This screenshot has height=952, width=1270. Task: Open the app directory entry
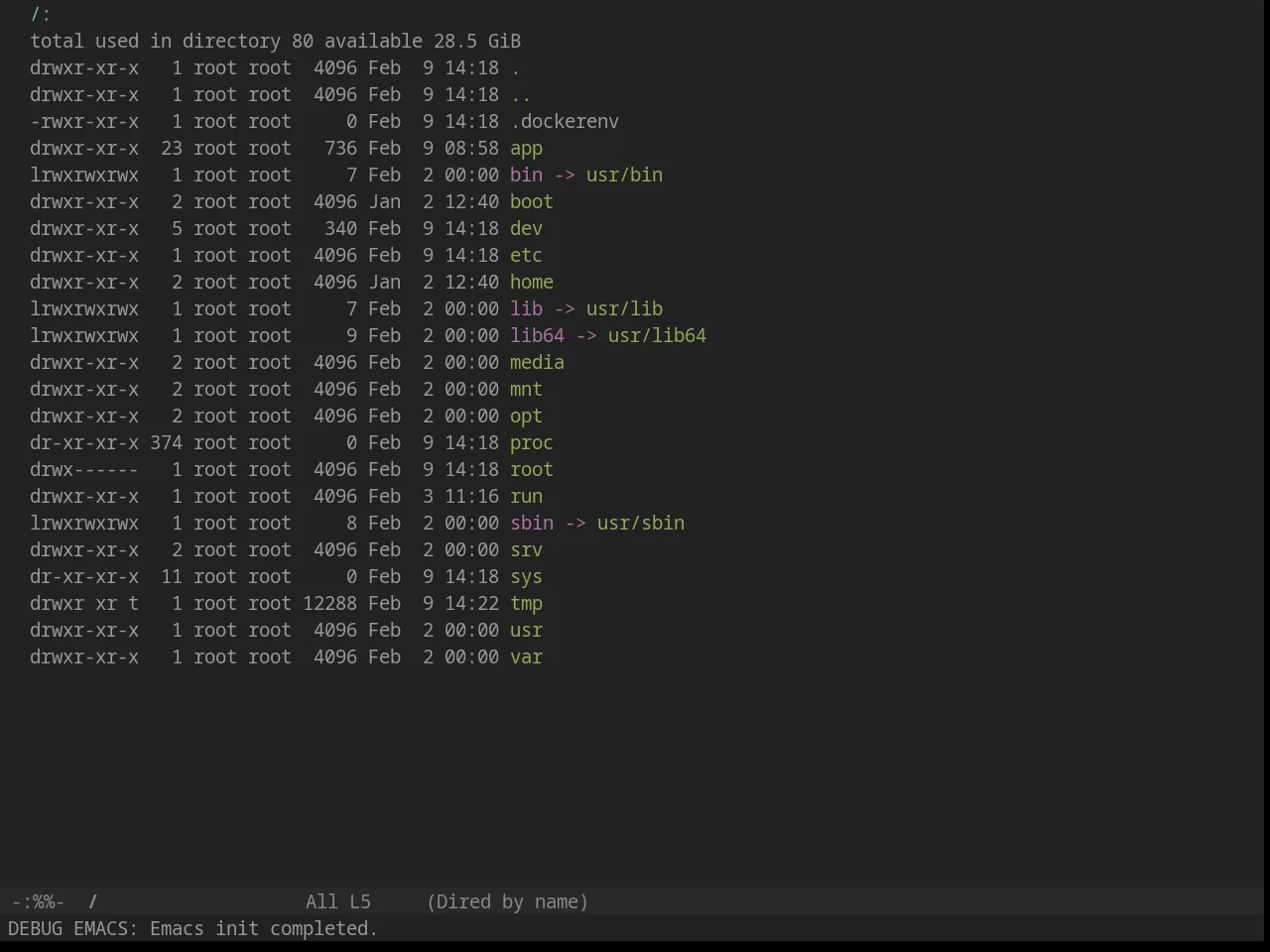(x=526, y=149)
